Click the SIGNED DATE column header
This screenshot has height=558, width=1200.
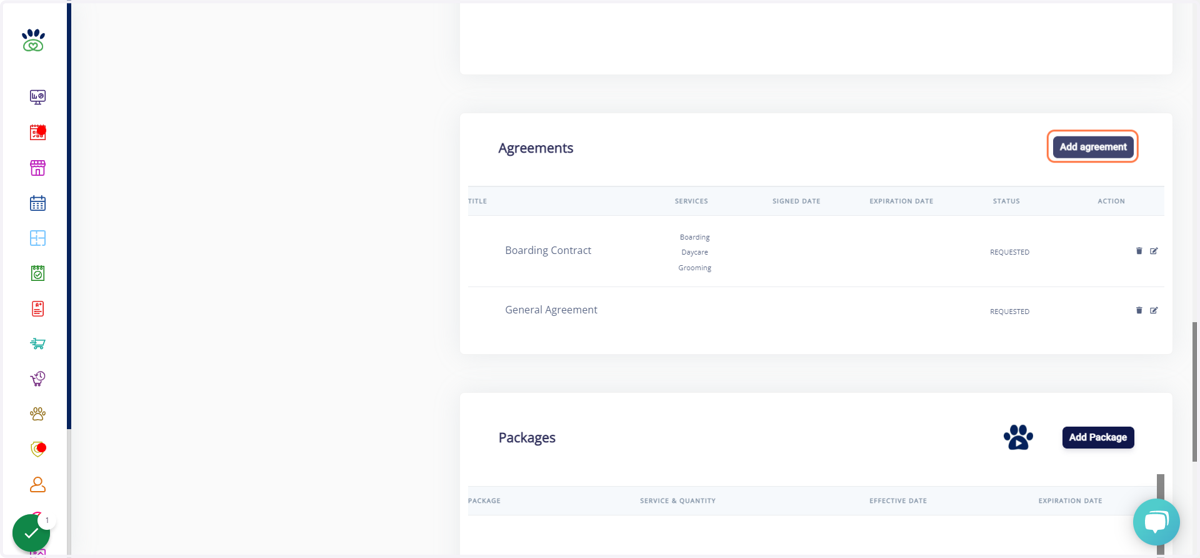pos(796,201)
